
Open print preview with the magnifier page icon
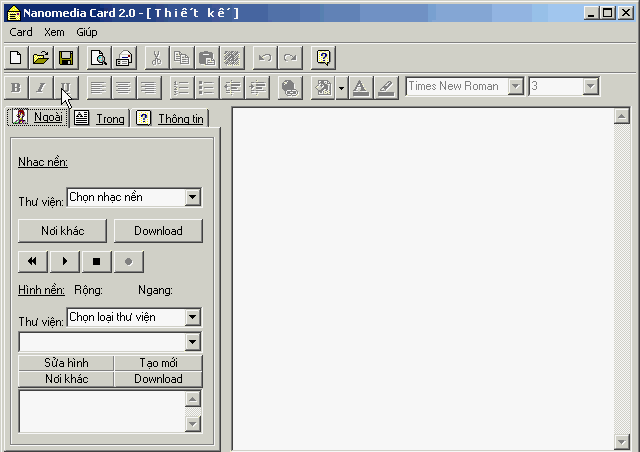pos(99,58)
